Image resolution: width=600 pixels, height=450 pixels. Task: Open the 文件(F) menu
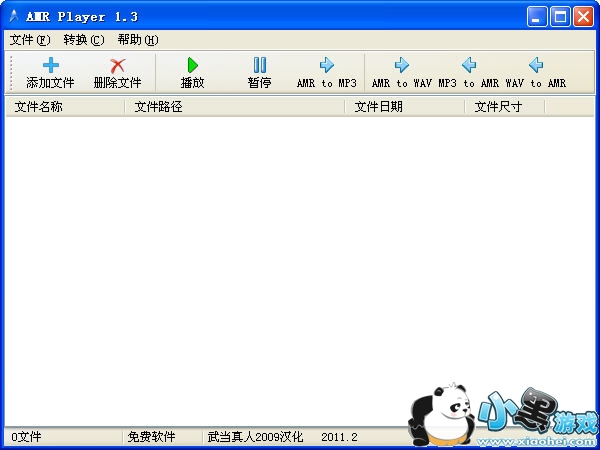click(x=30, y=40)
